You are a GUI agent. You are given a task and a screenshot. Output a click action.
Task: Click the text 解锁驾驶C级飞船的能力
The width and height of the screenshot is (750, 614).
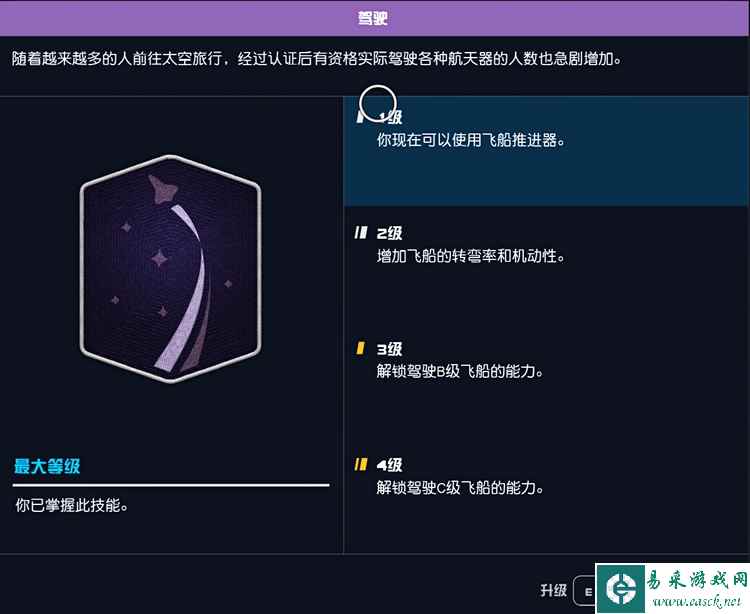tap(460, 488)
